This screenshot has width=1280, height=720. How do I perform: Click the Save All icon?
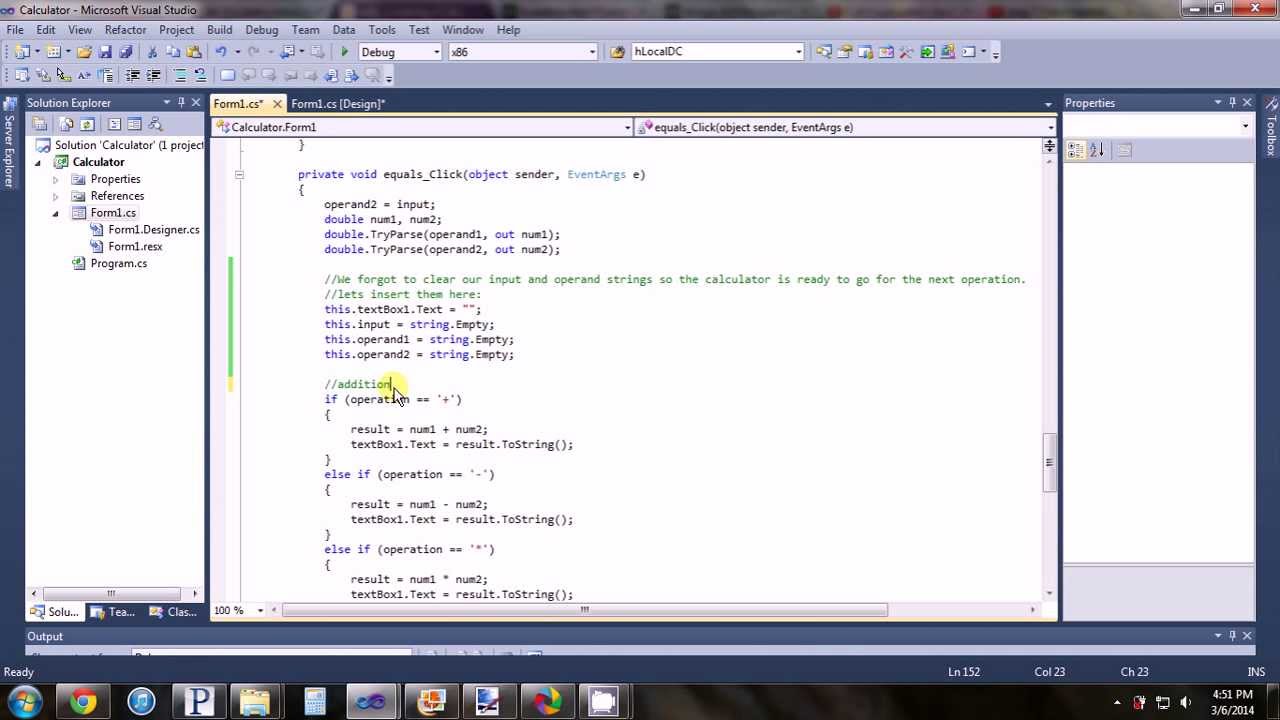point(125,52)
